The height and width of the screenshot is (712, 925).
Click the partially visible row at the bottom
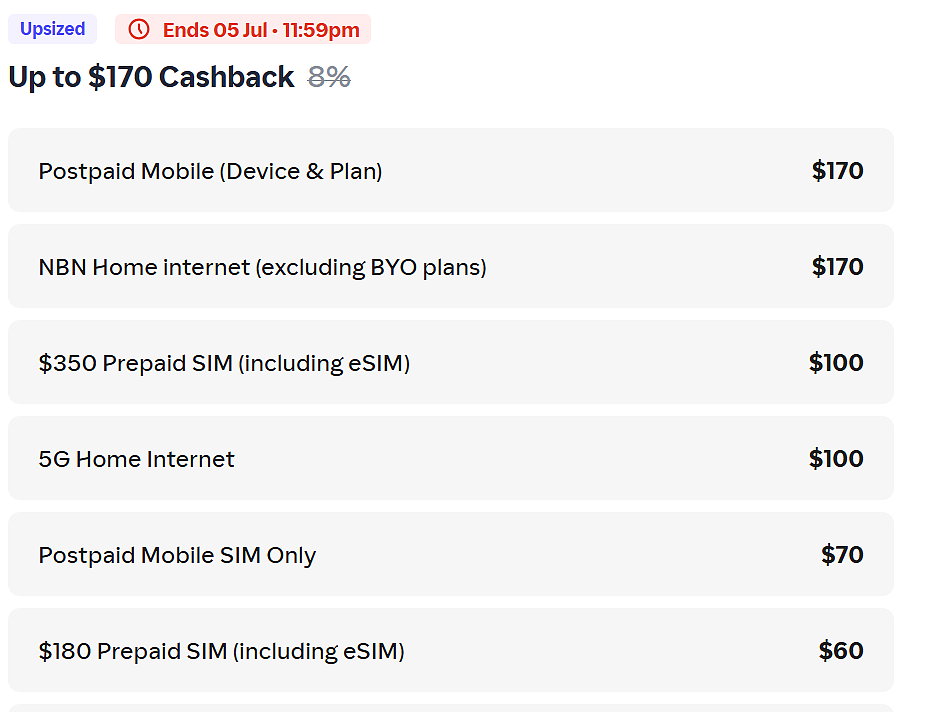tap(451, 708)
